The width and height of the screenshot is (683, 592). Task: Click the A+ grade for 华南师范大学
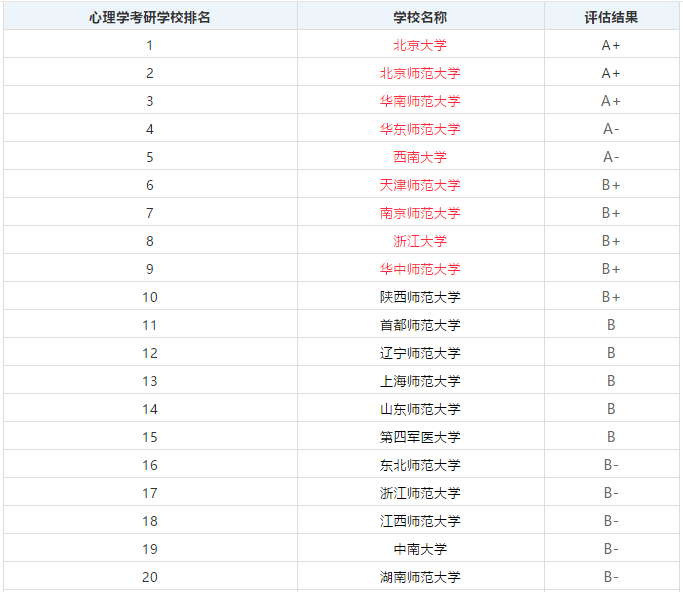tap(611, 101)
